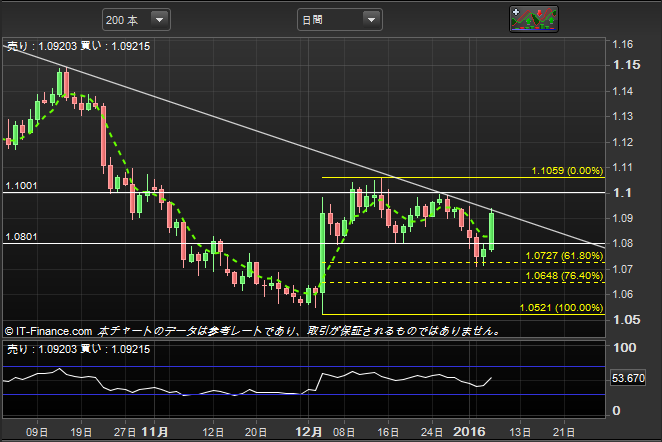This screenshot has height=442, width=662.
Task: Select the 1.1059 (0.00%) Fibonacci label
Action: tap(567, 171)
